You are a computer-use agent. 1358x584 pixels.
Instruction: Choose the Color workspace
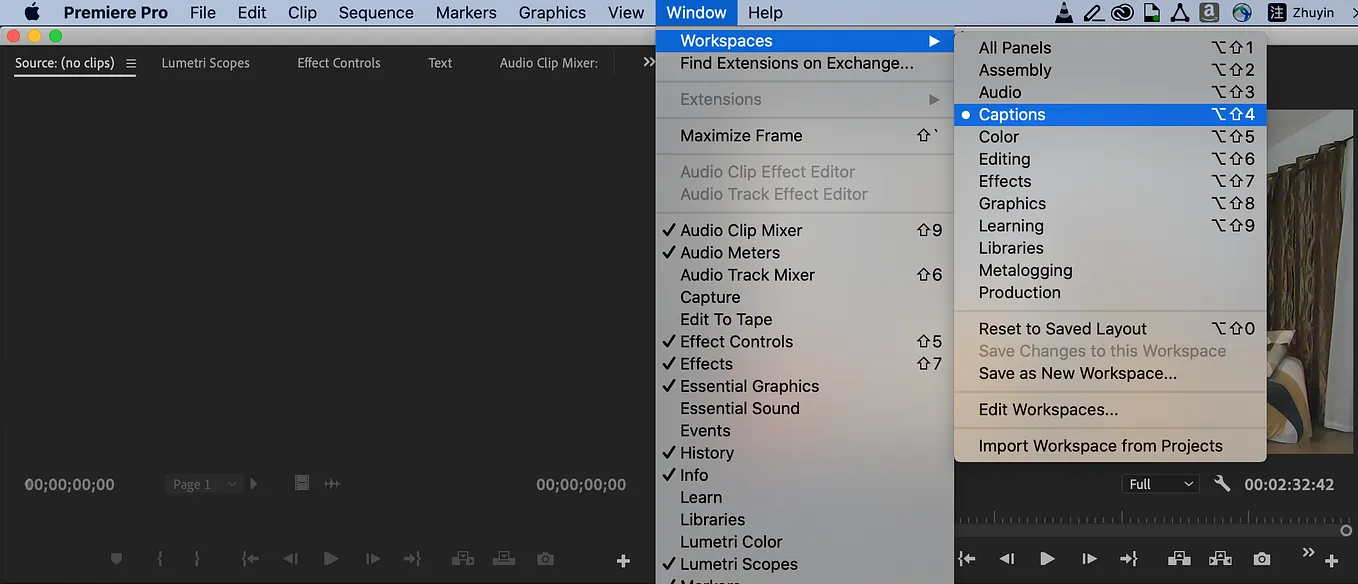[x=1110, y=137]
